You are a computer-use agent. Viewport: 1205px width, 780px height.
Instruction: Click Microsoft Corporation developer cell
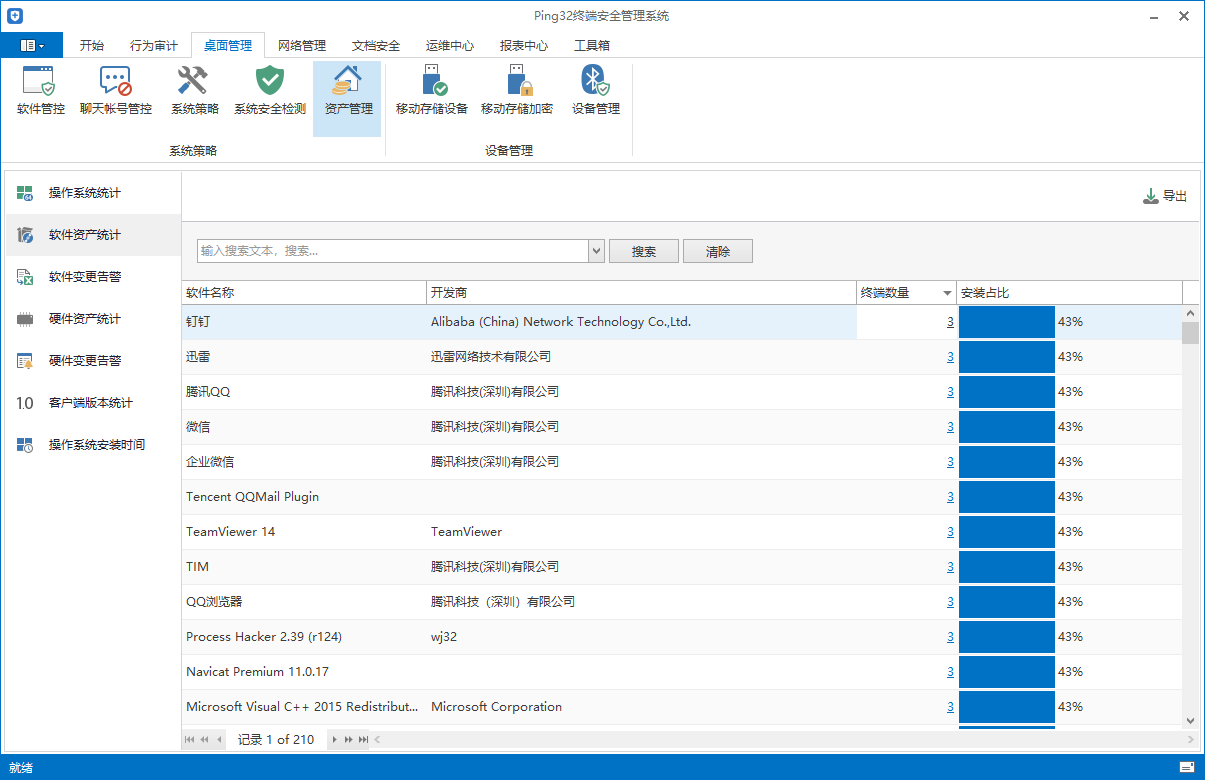click(641, 707)
